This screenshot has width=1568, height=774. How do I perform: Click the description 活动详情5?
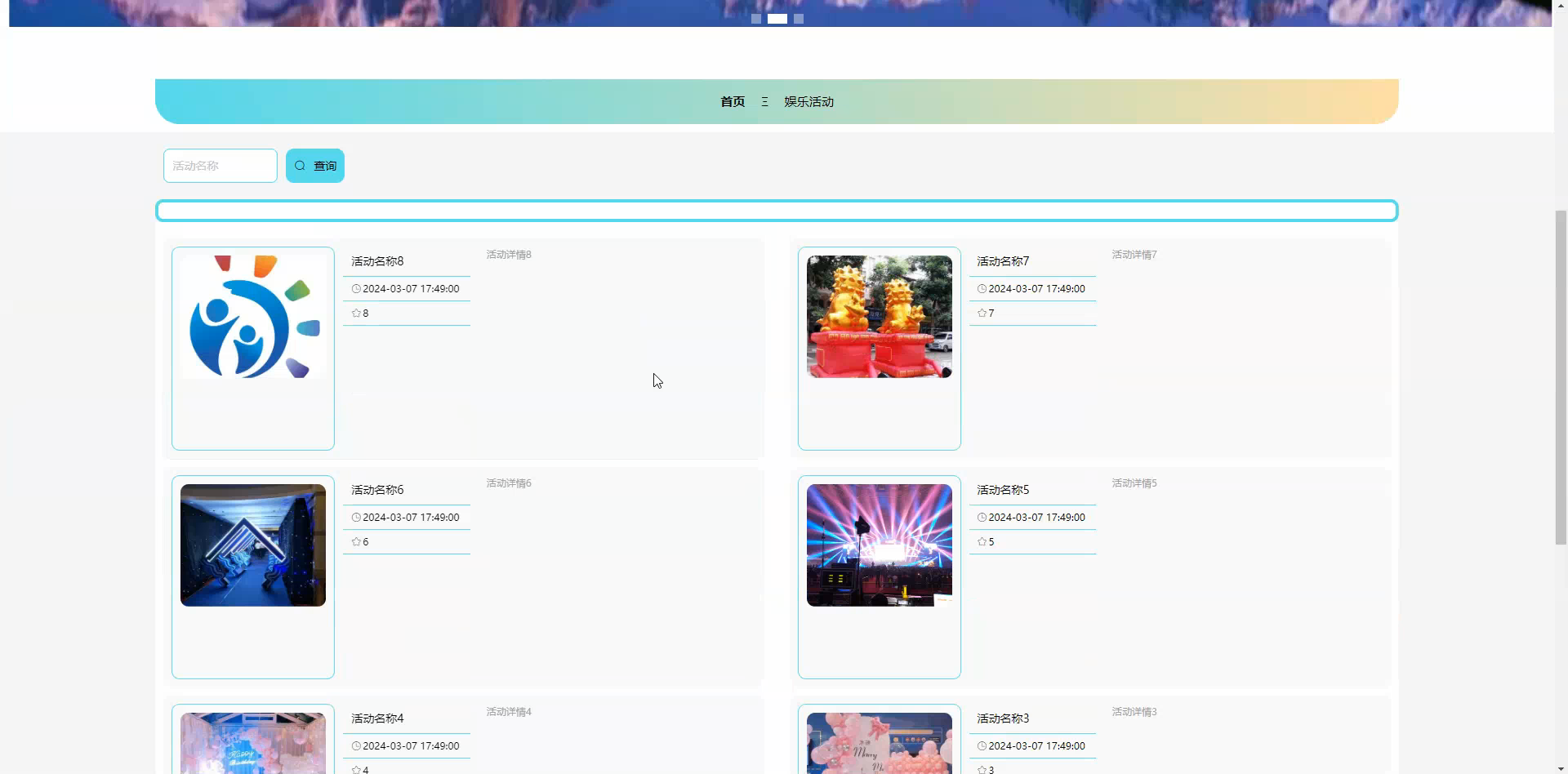[x=1134, y=483]
